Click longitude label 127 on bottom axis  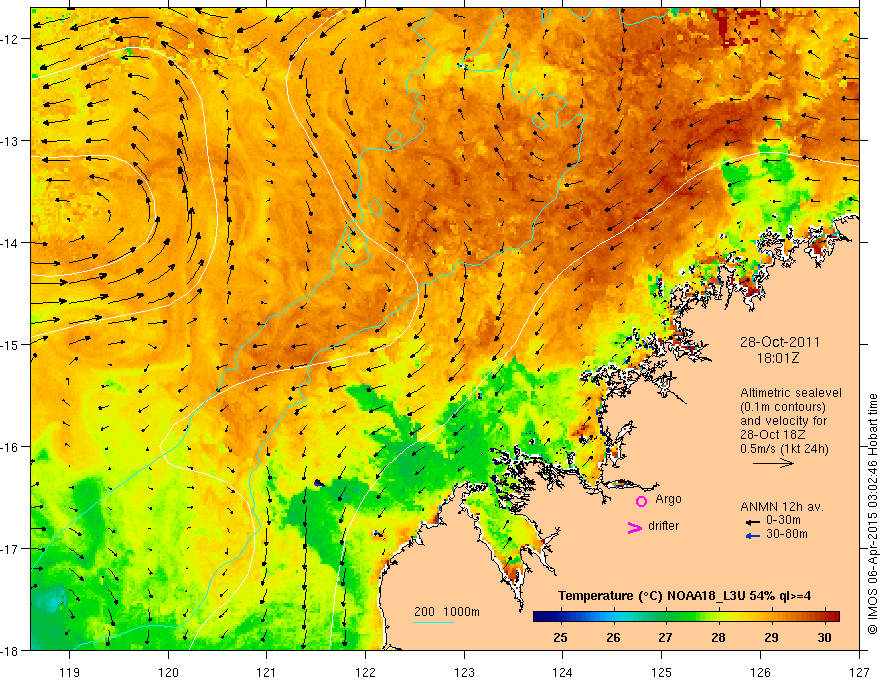859,672
